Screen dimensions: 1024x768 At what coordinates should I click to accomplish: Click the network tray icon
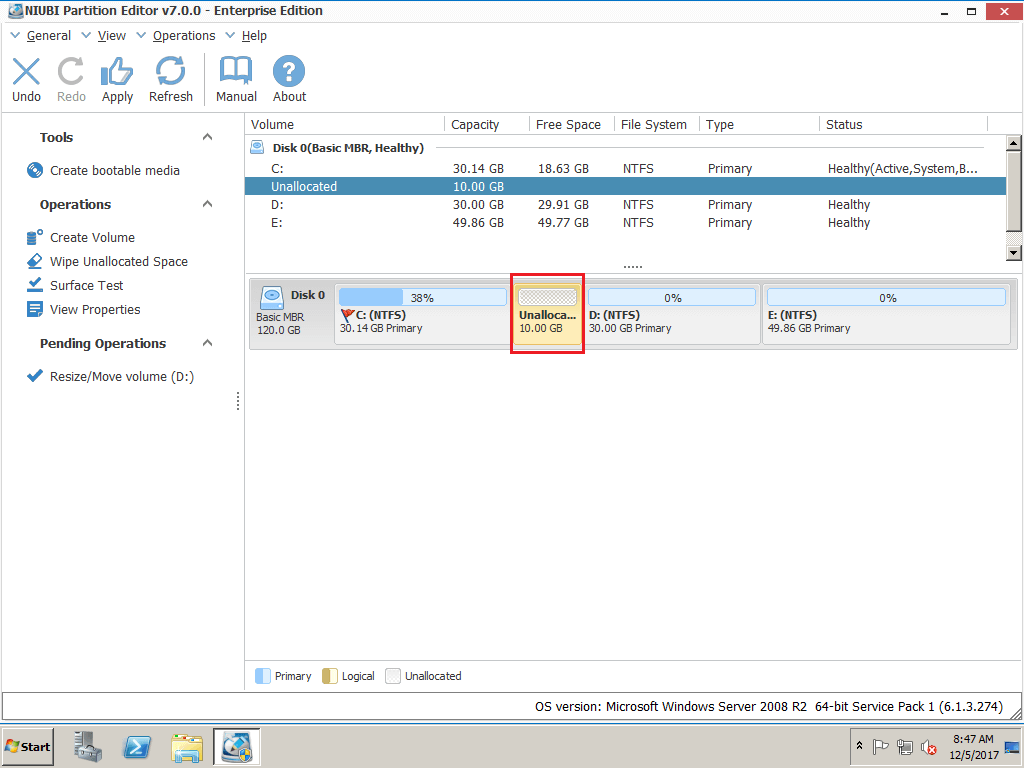[x=904, y=746]
